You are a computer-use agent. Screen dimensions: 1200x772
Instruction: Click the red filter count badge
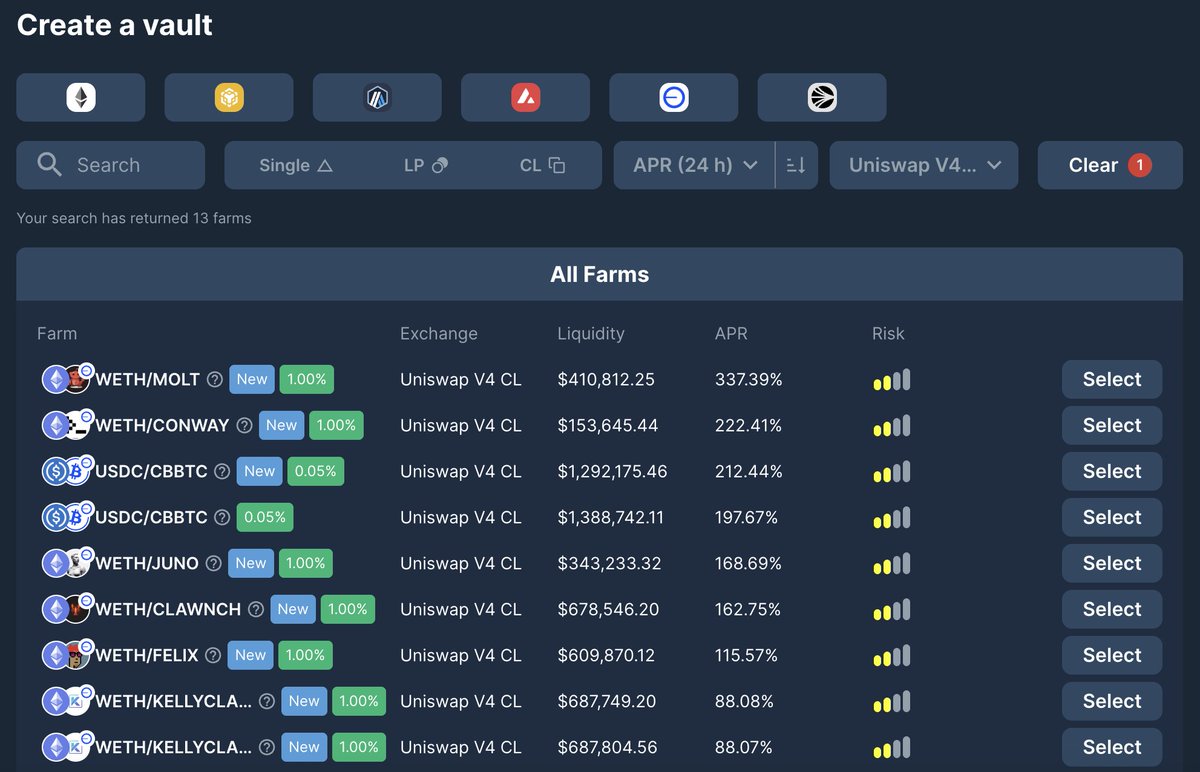point(1140,165)
